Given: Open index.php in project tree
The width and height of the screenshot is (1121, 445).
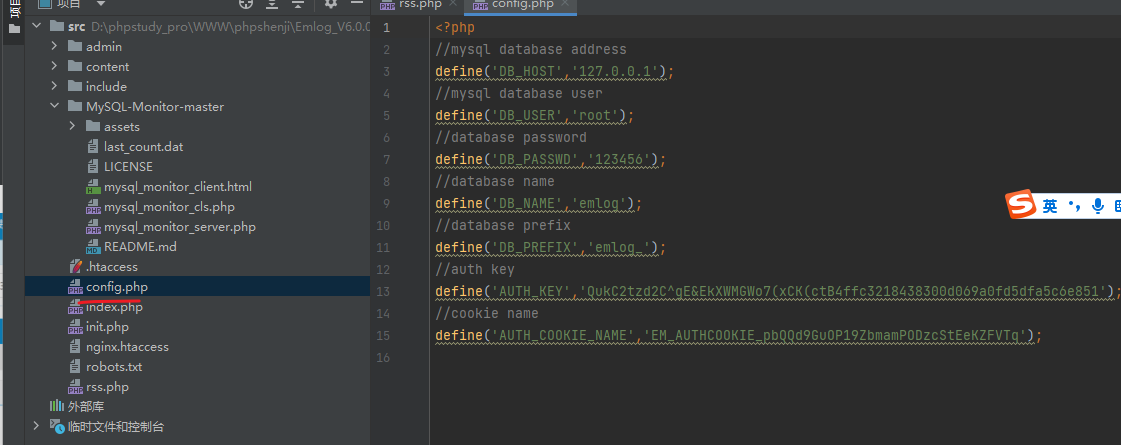Looking at the screenshot, I should tap(114, 307).
